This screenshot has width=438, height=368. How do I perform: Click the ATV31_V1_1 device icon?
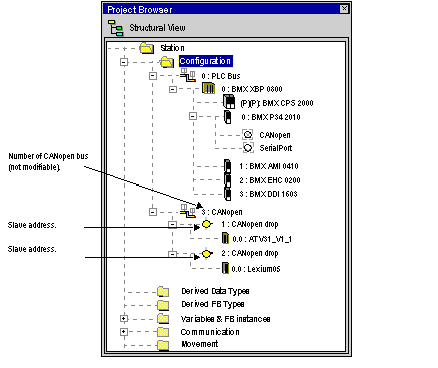pos(226,238)
